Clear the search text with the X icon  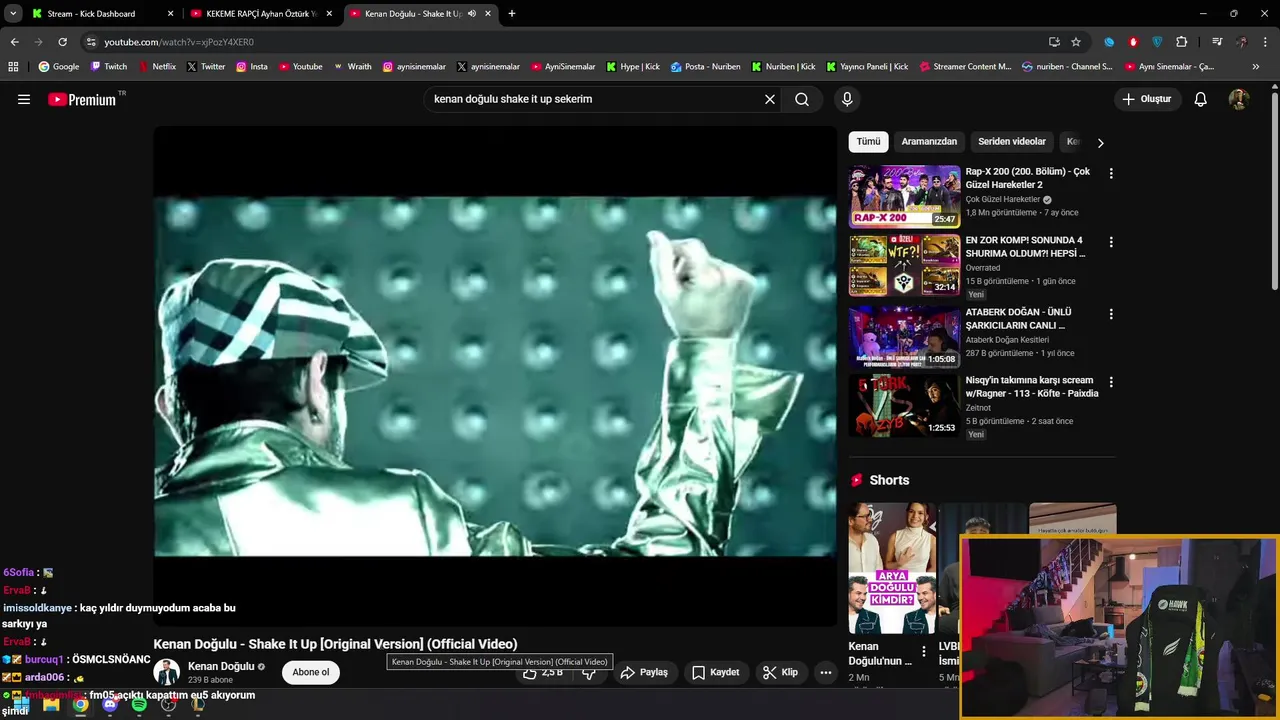(770, 99)
